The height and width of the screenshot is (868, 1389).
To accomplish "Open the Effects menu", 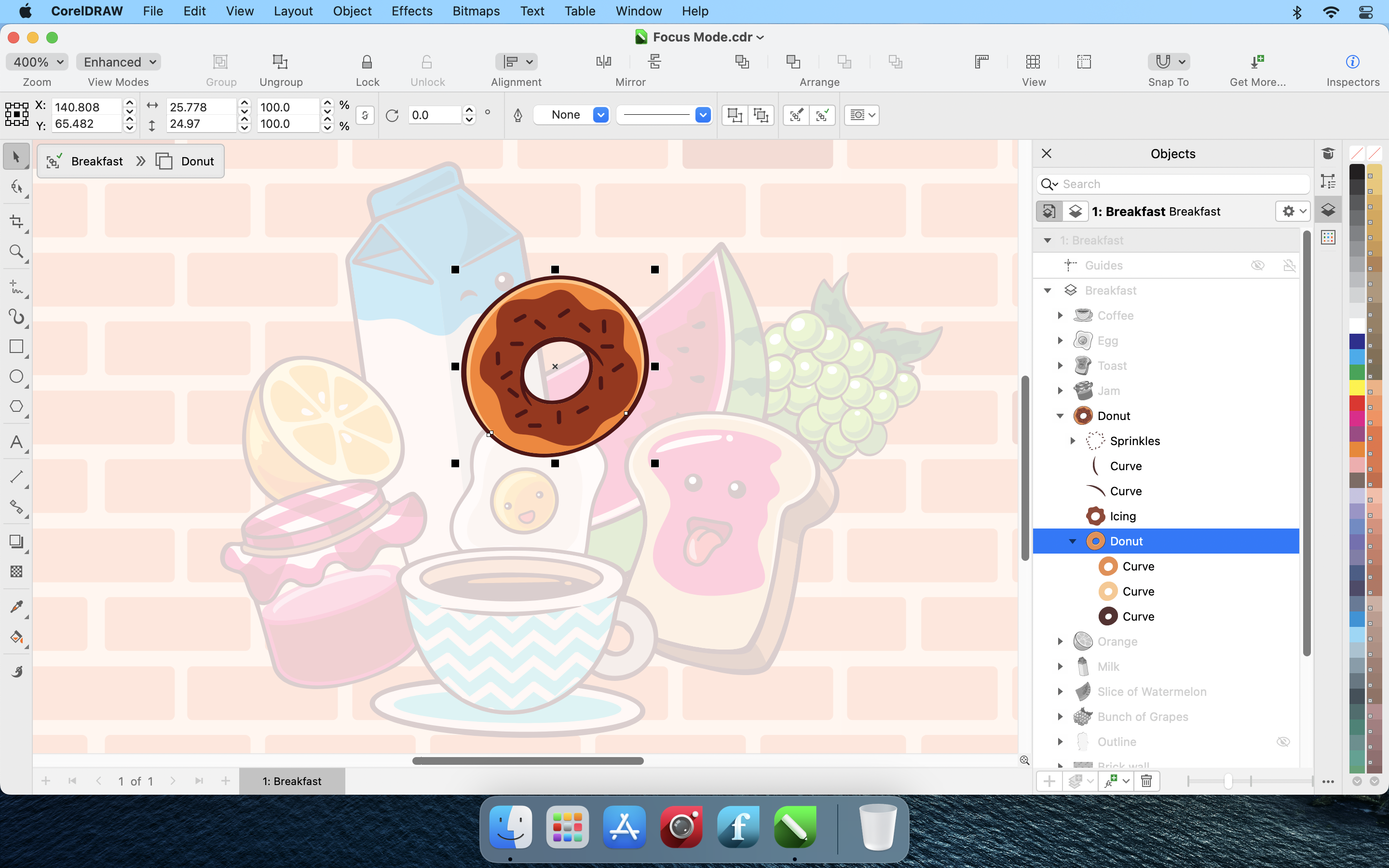I will [411, 11].
